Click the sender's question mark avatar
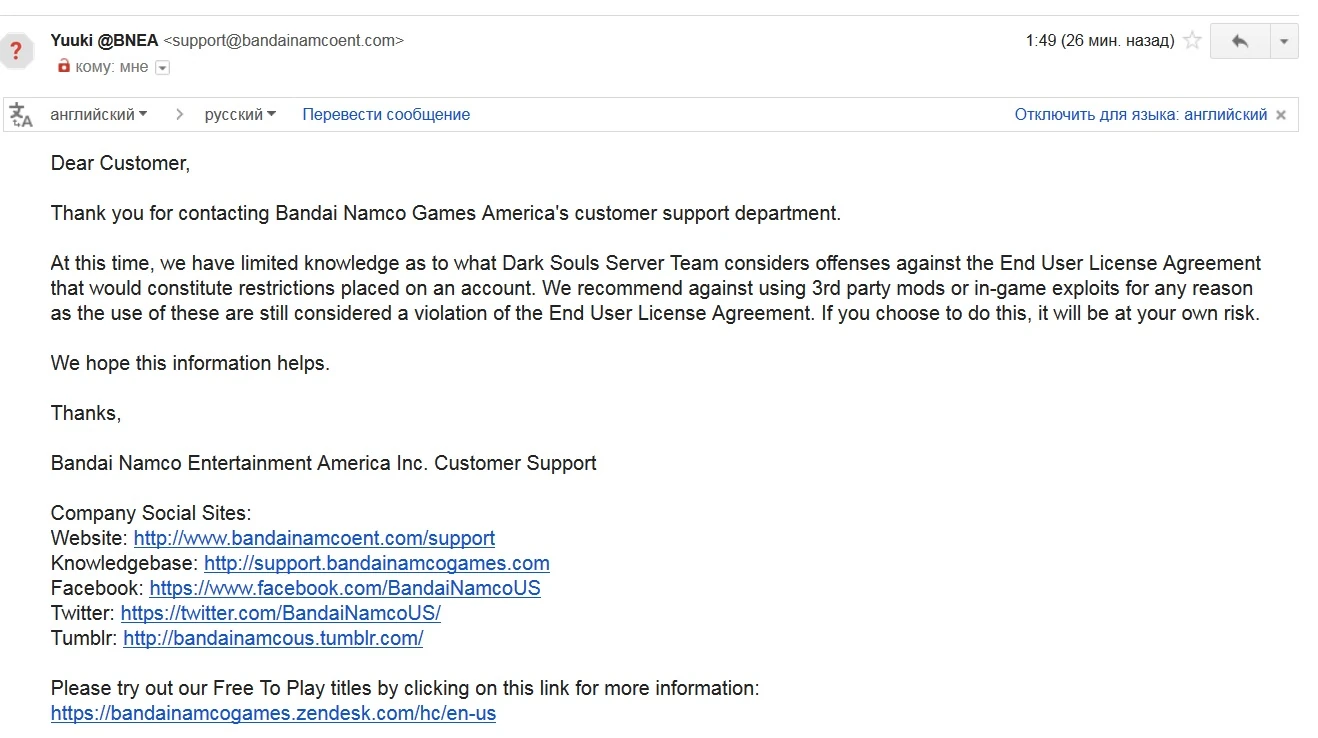 [17, 50]
